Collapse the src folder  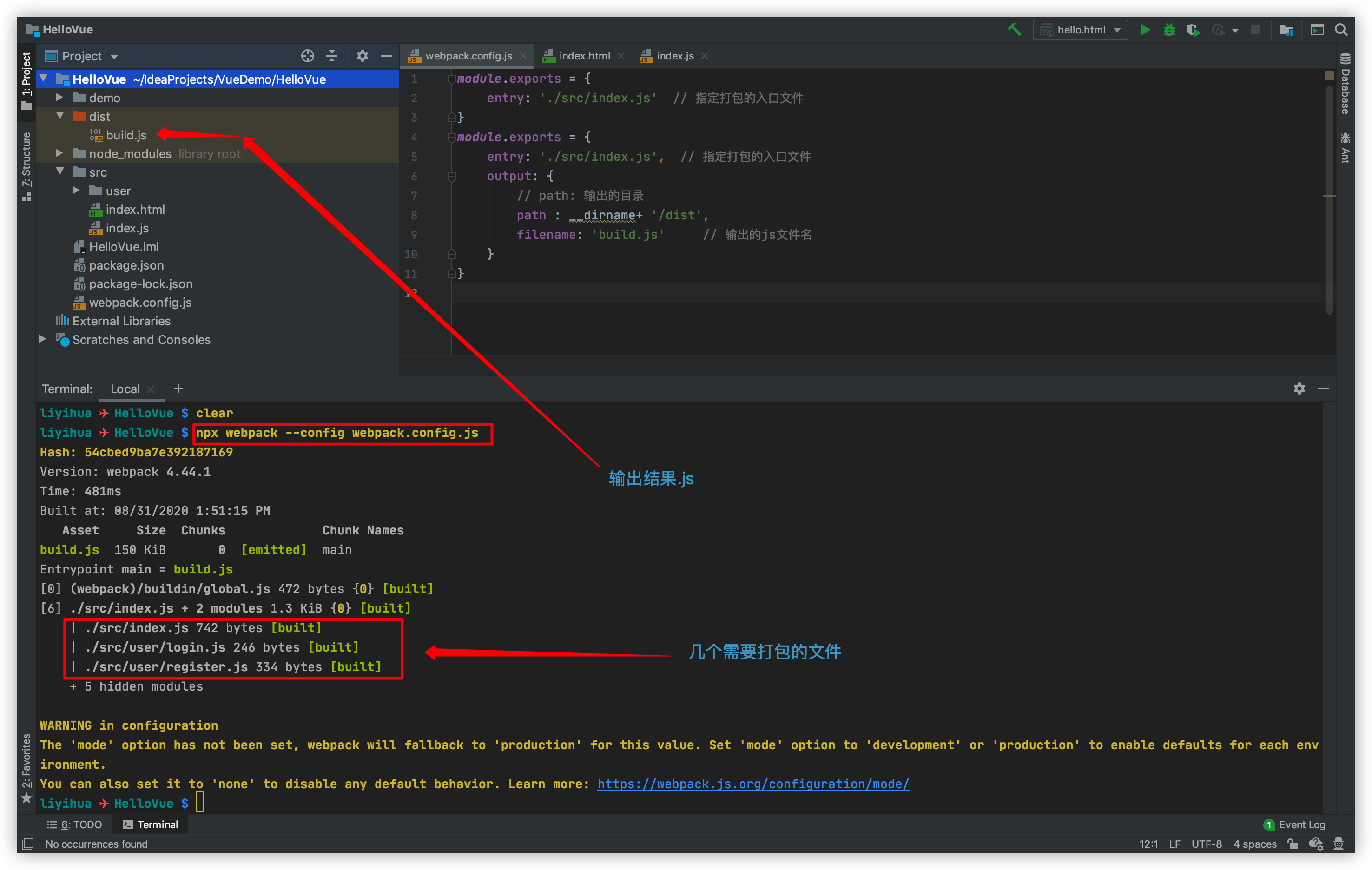point(60,172)
